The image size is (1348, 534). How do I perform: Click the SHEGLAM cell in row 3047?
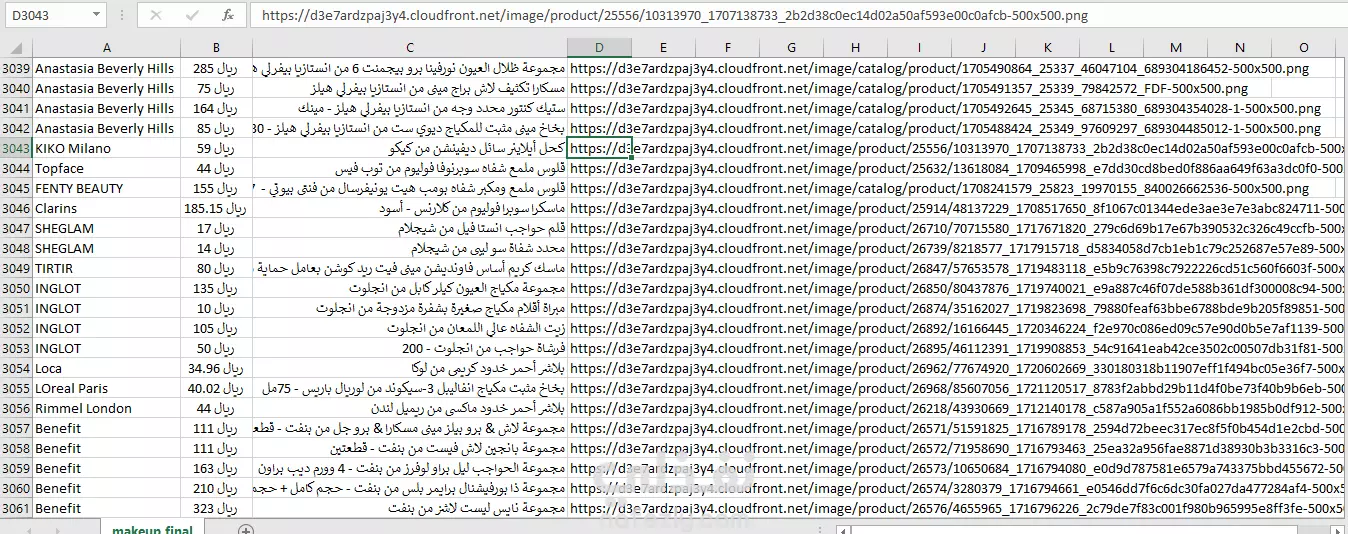(x=106, y=228)
